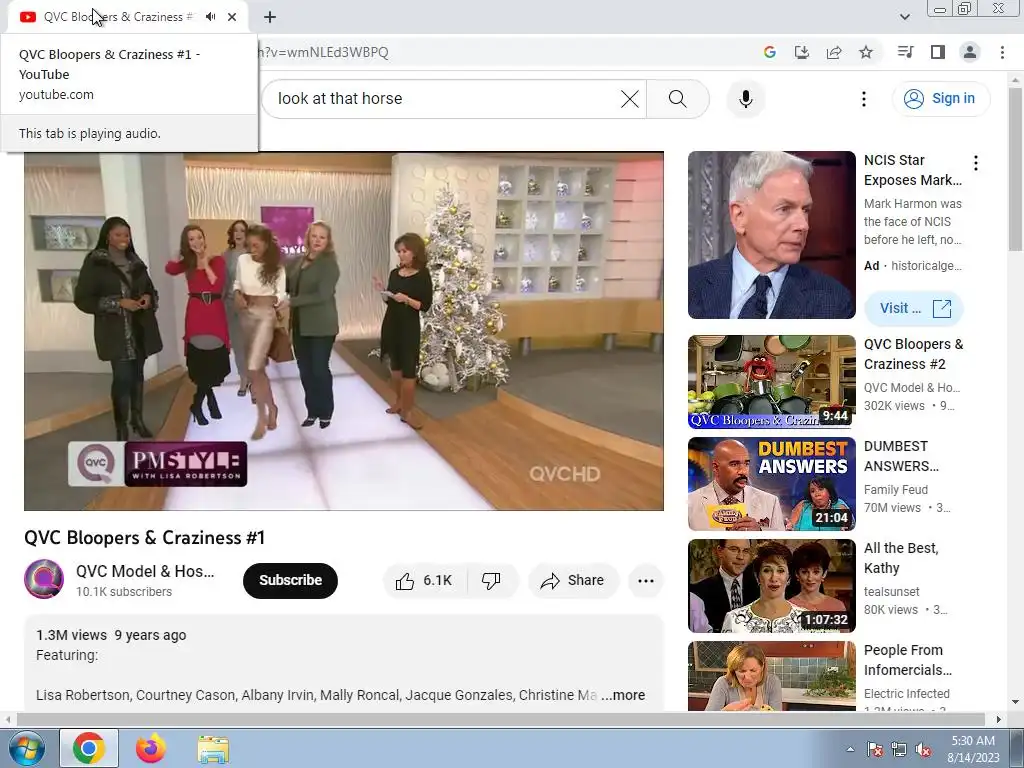Image resolution: width=1024 pixels, height=768 pixels.
Task: Open the media controls icon in Chrome's toolbar
Action: (905, 52)
